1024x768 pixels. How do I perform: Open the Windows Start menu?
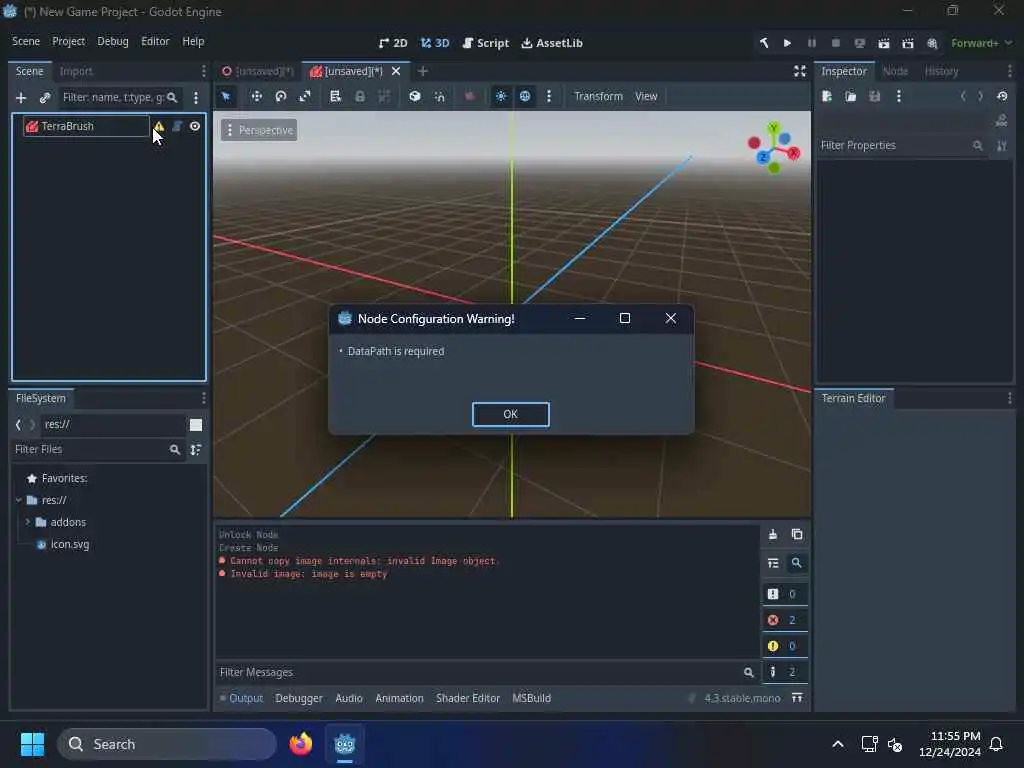[32, 744]
